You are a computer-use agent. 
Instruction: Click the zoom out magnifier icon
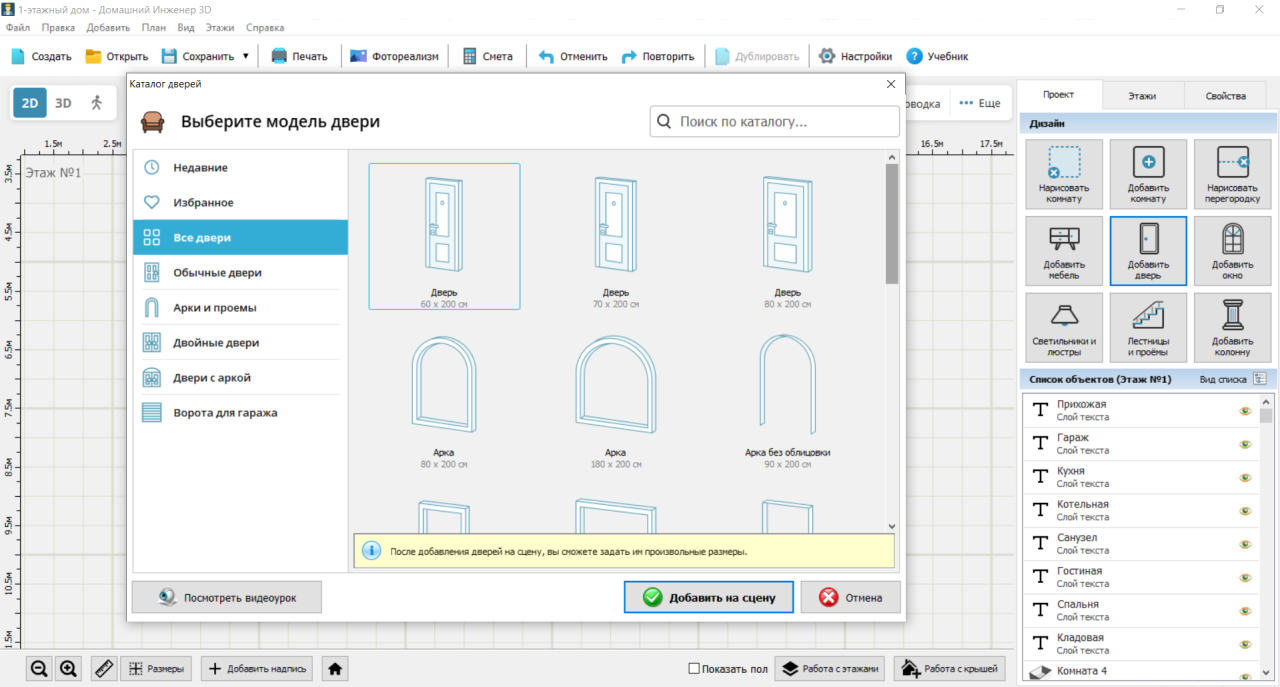(39, 669)
